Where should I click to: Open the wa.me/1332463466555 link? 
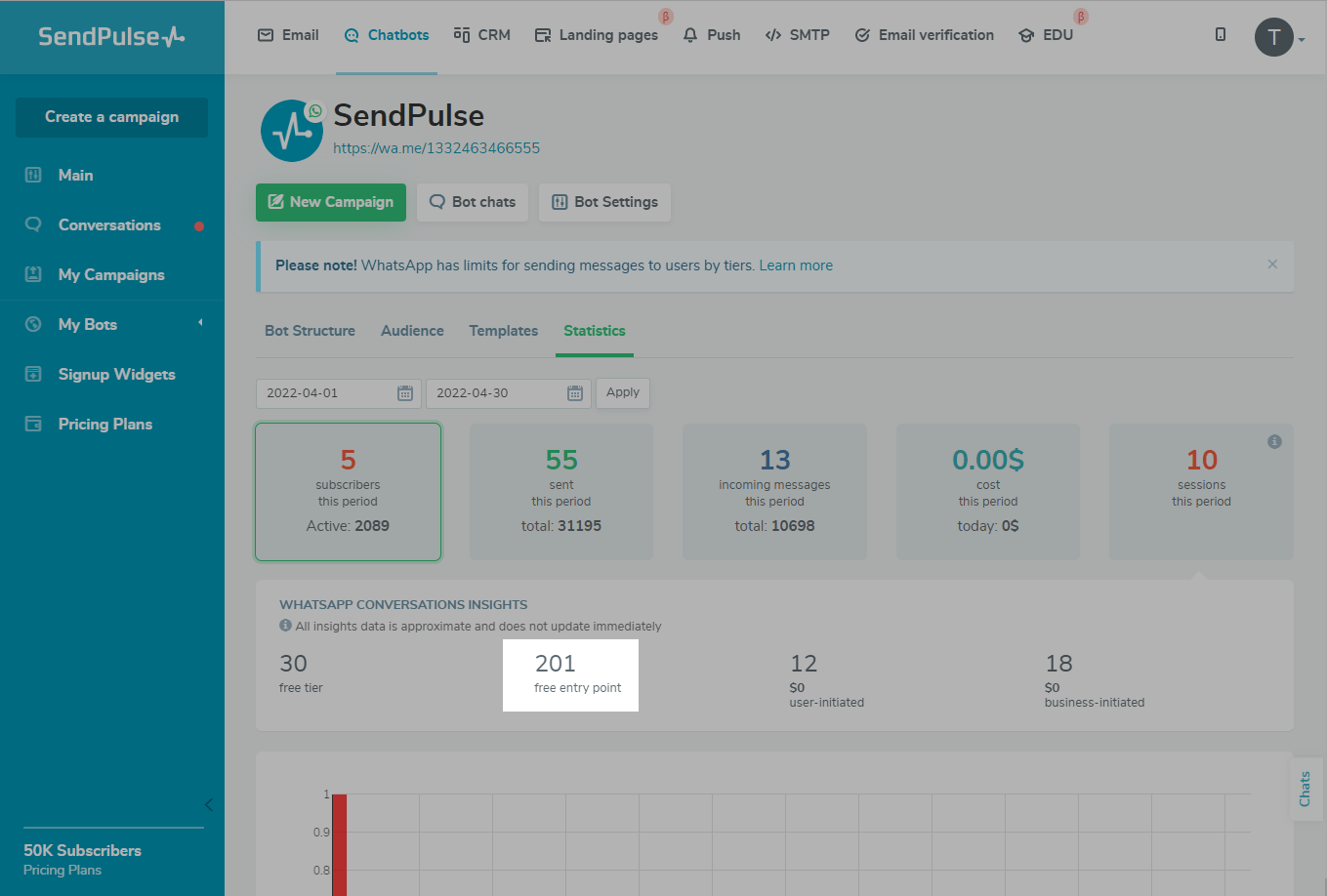tap(436, 148)
